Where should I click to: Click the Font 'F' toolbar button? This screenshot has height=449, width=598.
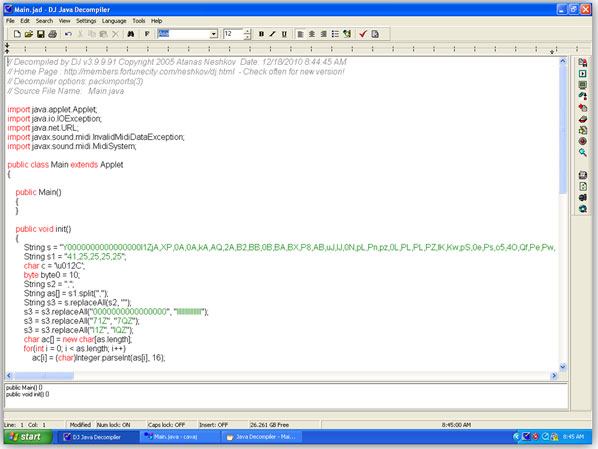click(x=147, y=34)
